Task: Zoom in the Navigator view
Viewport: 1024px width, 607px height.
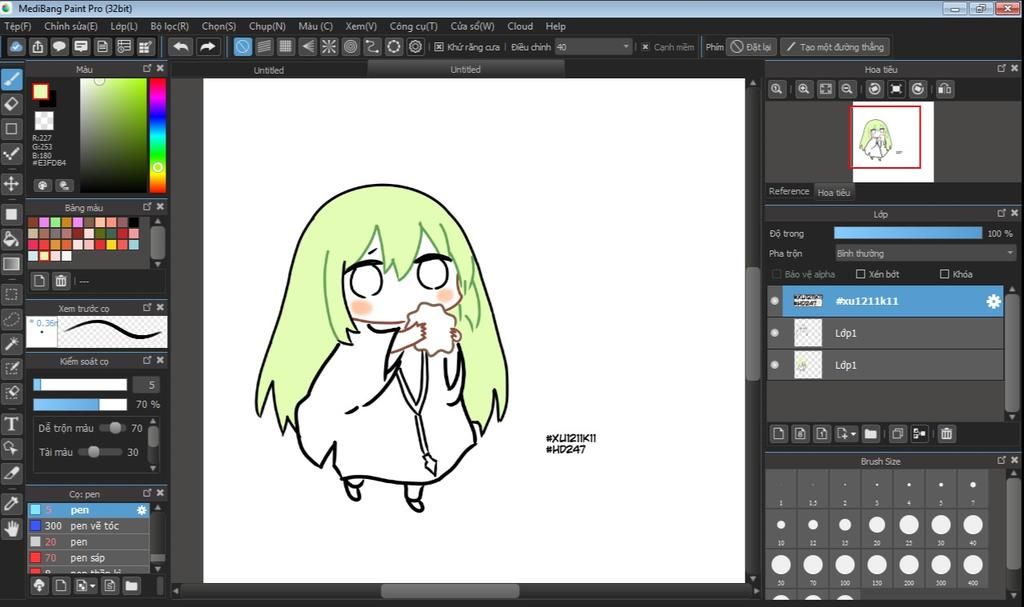Action: coord(804,89)
